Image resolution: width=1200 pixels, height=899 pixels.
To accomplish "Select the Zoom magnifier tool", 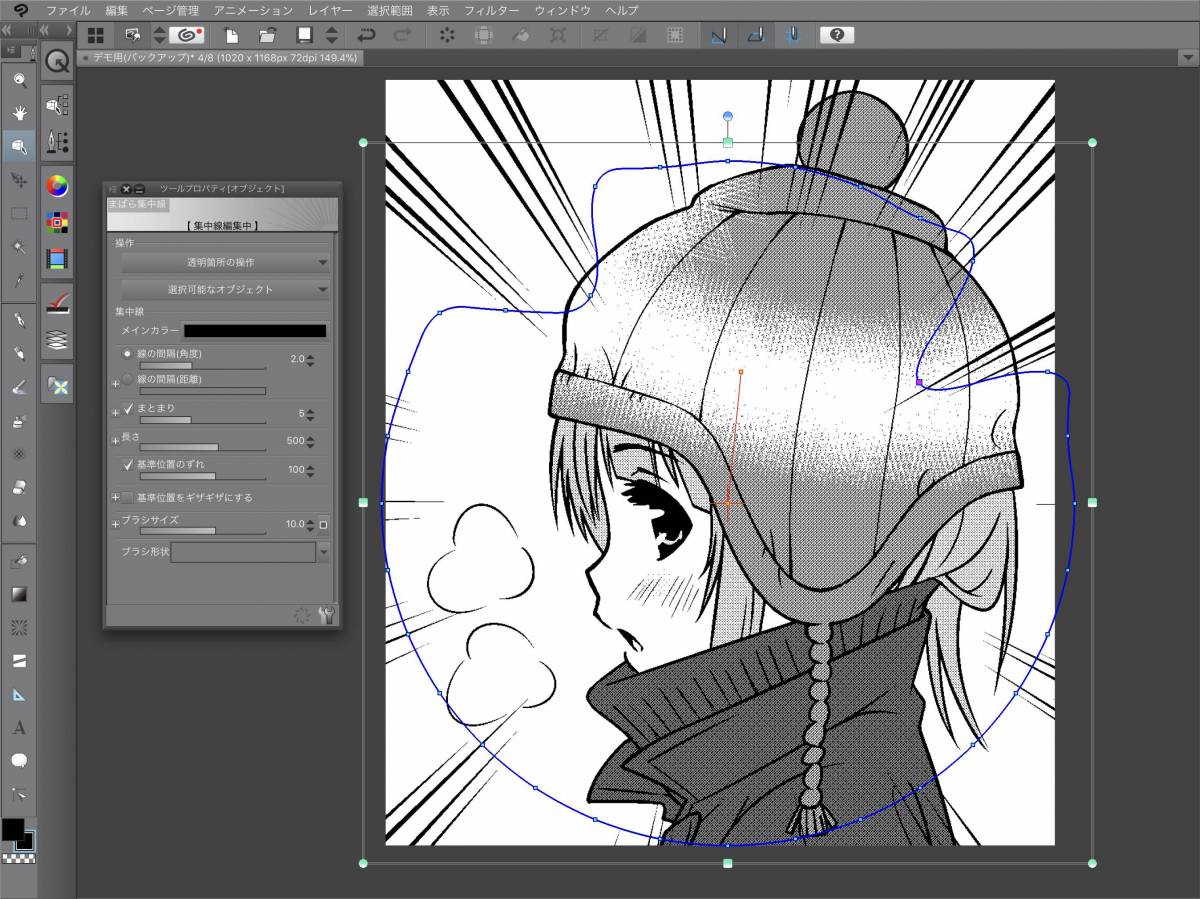I will [18, 80].
